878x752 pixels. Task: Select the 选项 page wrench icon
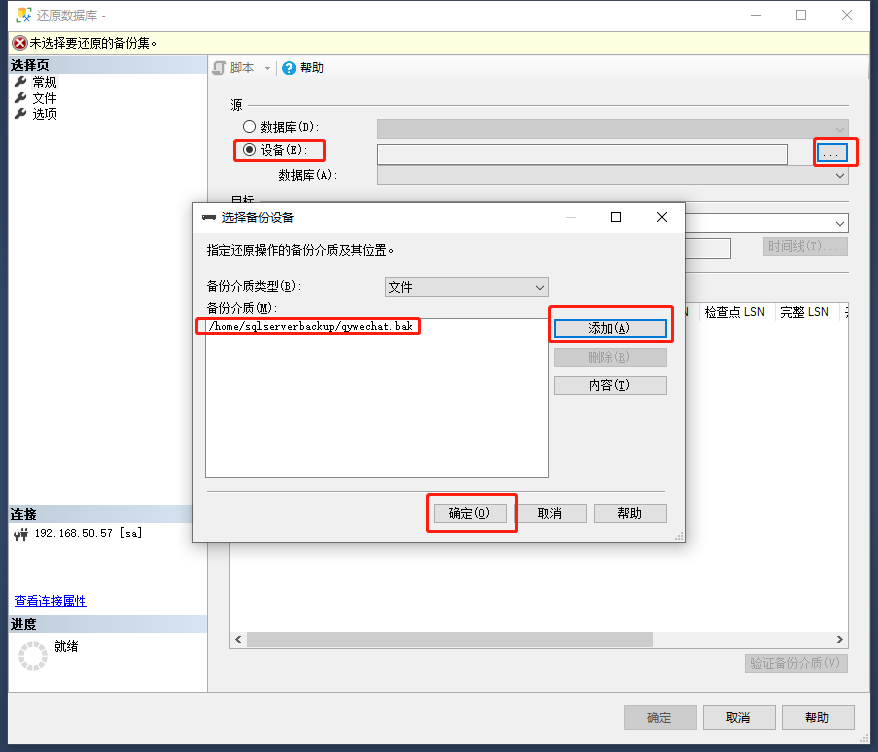click(x=20, y=114)
